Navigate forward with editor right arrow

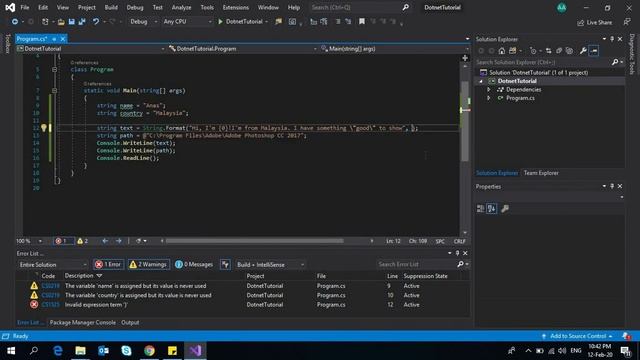coord(119,241)
